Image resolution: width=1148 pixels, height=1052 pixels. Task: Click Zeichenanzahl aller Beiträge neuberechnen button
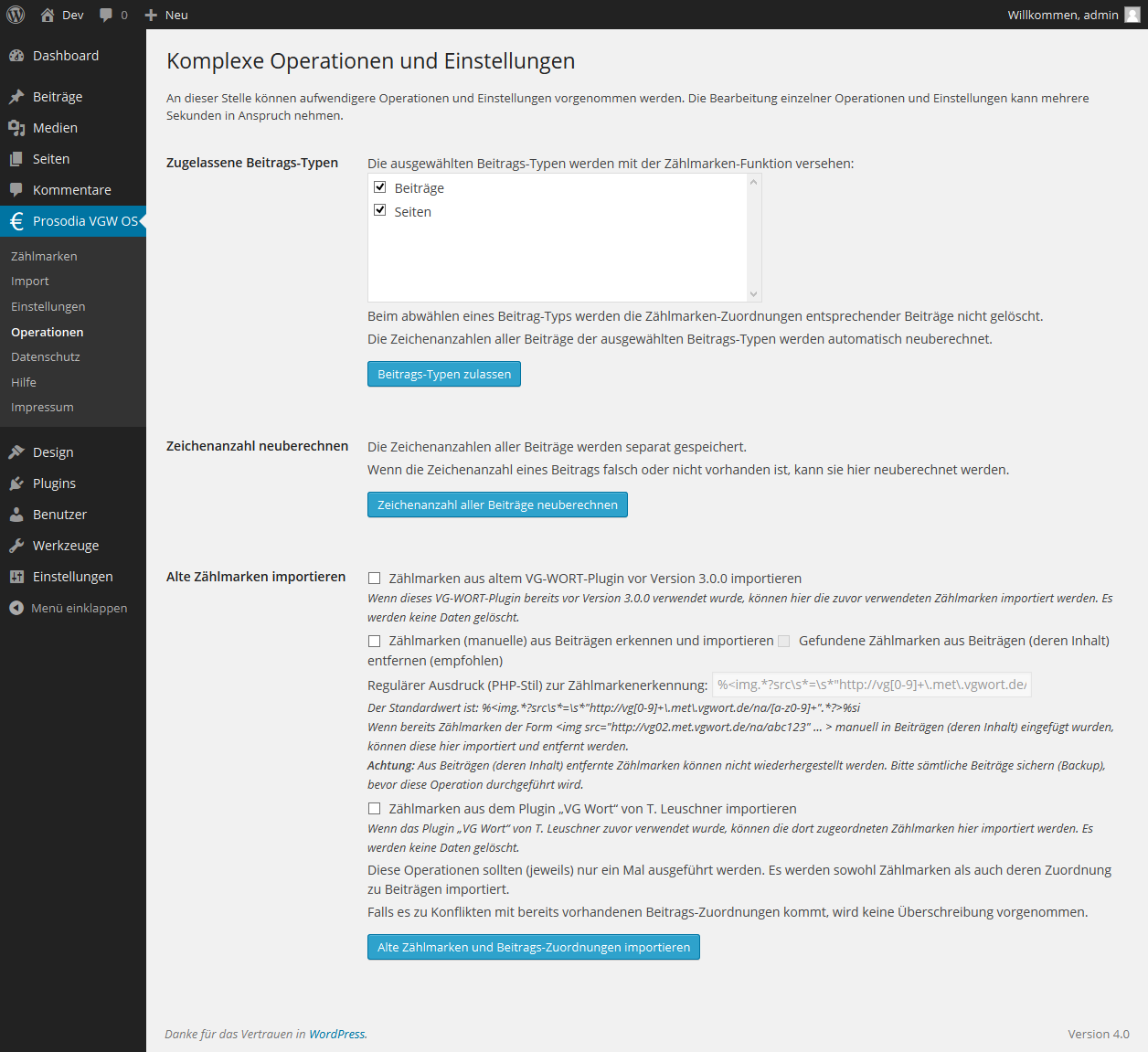tap(497, 505)
